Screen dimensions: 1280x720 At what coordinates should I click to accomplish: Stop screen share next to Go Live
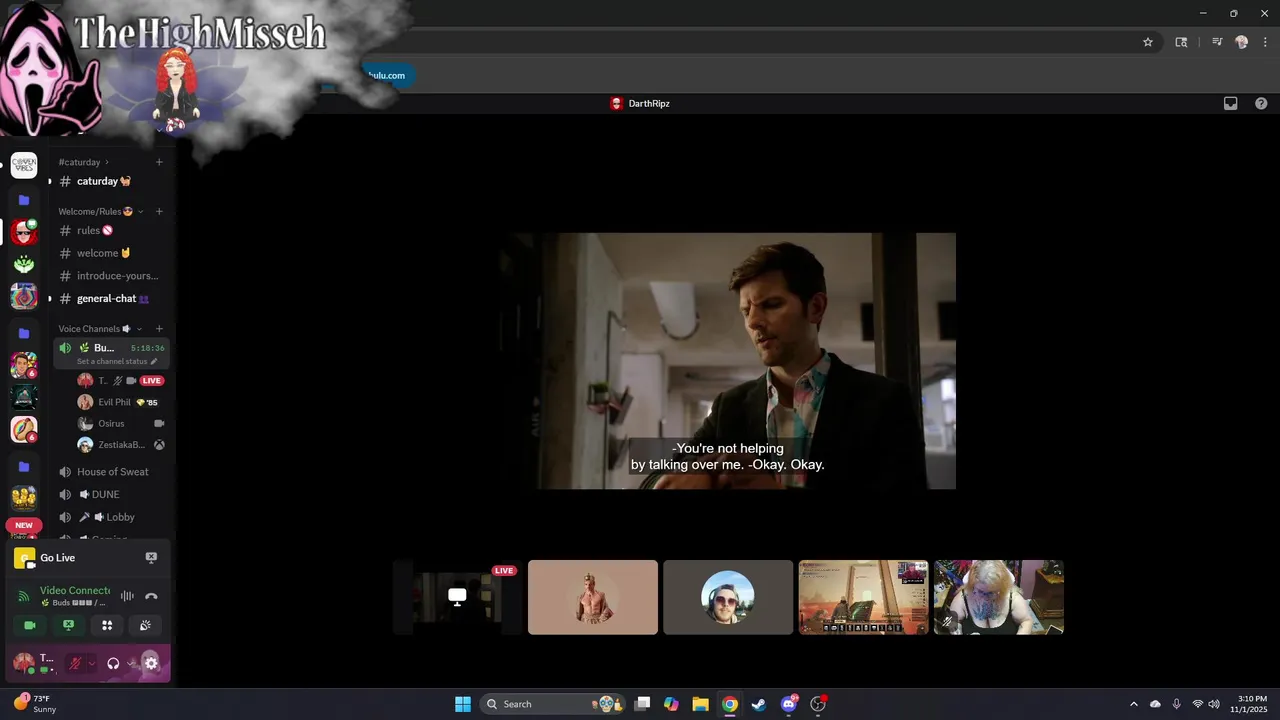tap(151, 558)
